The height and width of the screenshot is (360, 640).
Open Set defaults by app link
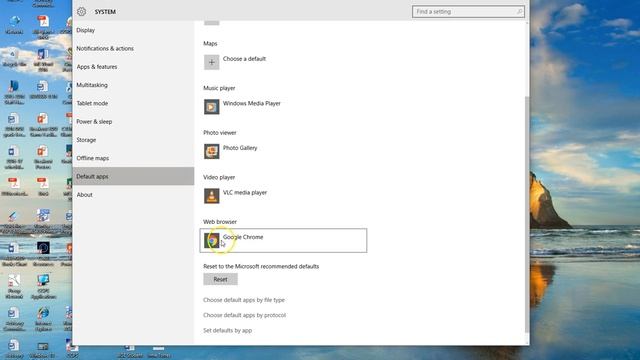[227, 331]
